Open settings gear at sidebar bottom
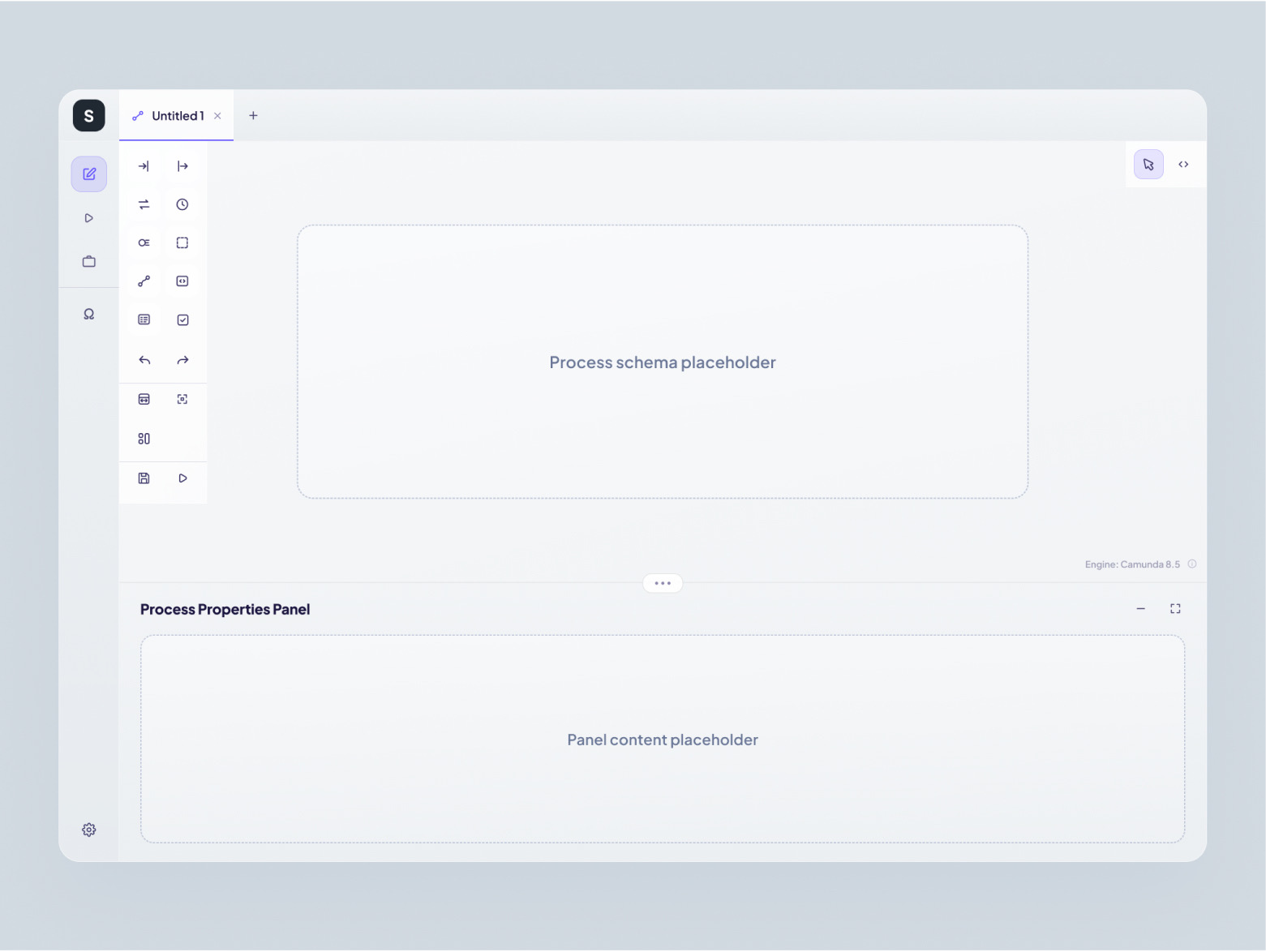The height and width of the screenshot is (952, 1266). pyautogui.click(x=89, y=830)
